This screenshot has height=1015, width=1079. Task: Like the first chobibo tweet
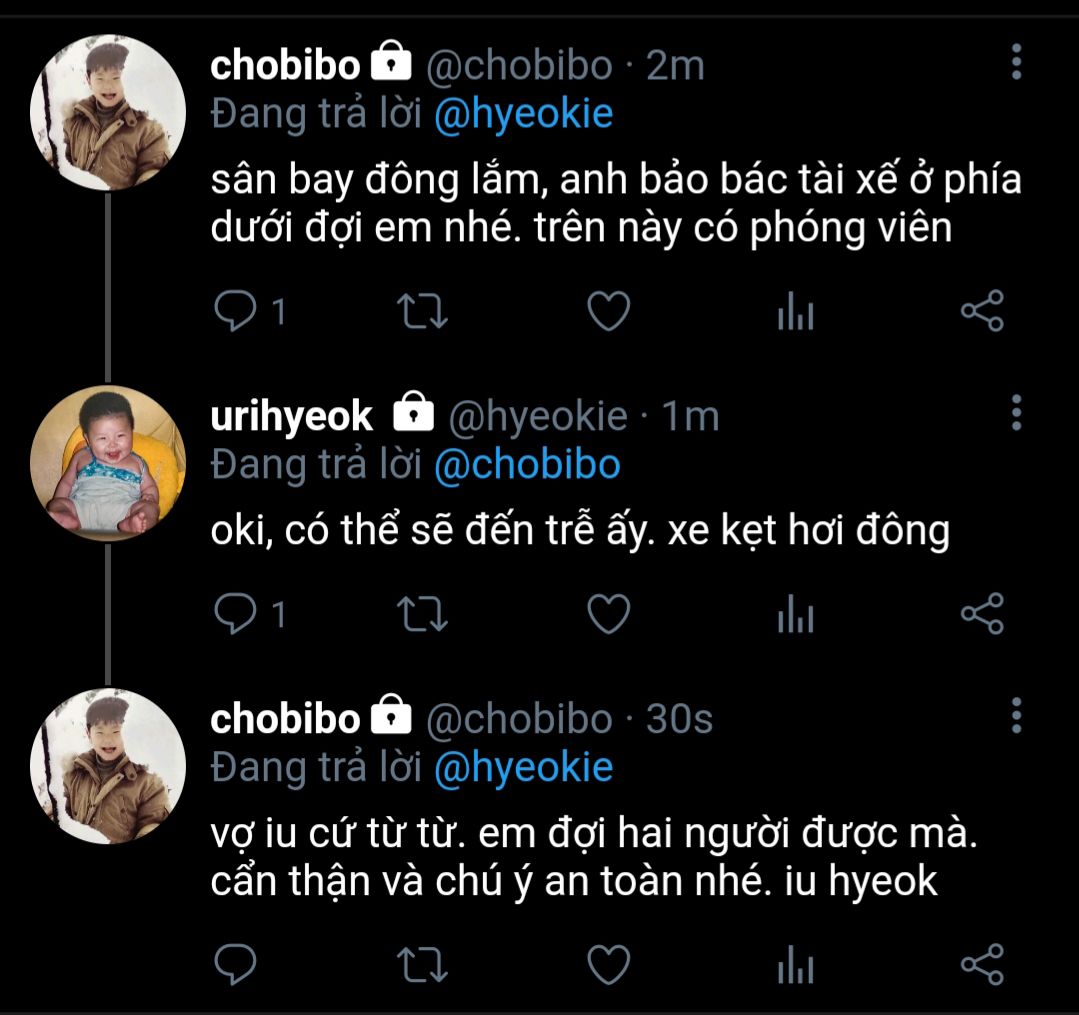pyautogui.click(x=607, y=313)
